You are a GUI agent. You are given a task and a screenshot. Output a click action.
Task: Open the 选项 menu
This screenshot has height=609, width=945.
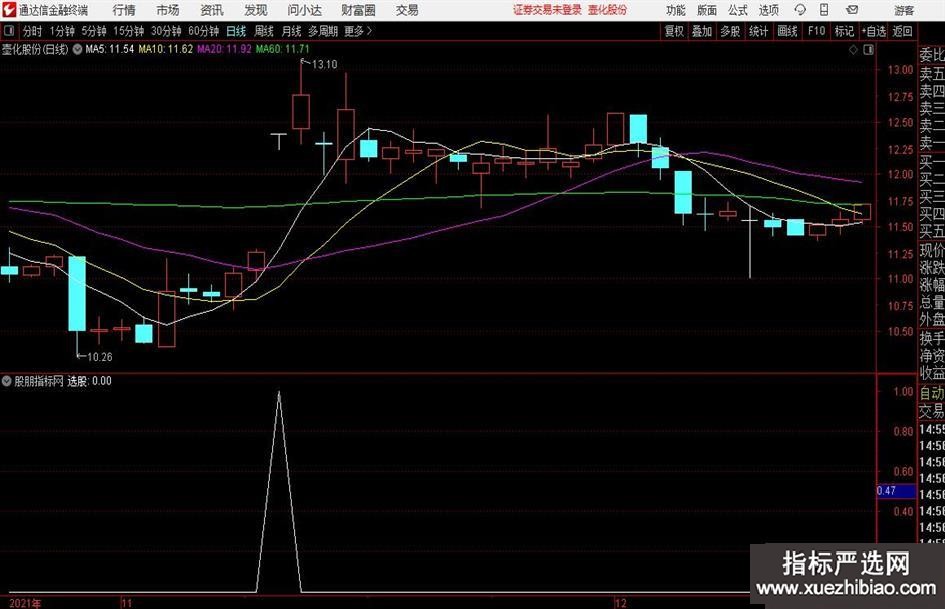tap(768, 10)
